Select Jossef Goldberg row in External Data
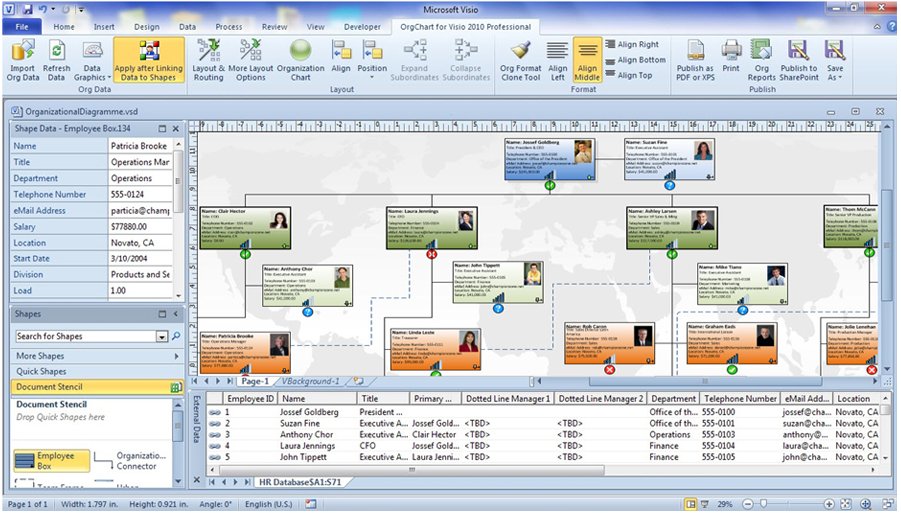This screenshot has width=901, height=515. click(x=320, y=412)
